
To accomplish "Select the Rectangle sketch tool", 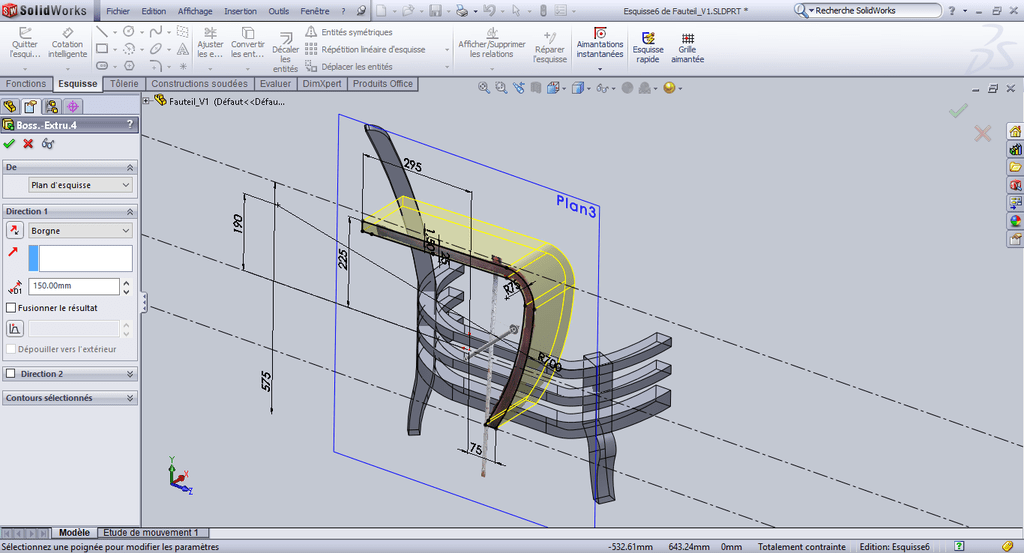I will pos(102,48).
